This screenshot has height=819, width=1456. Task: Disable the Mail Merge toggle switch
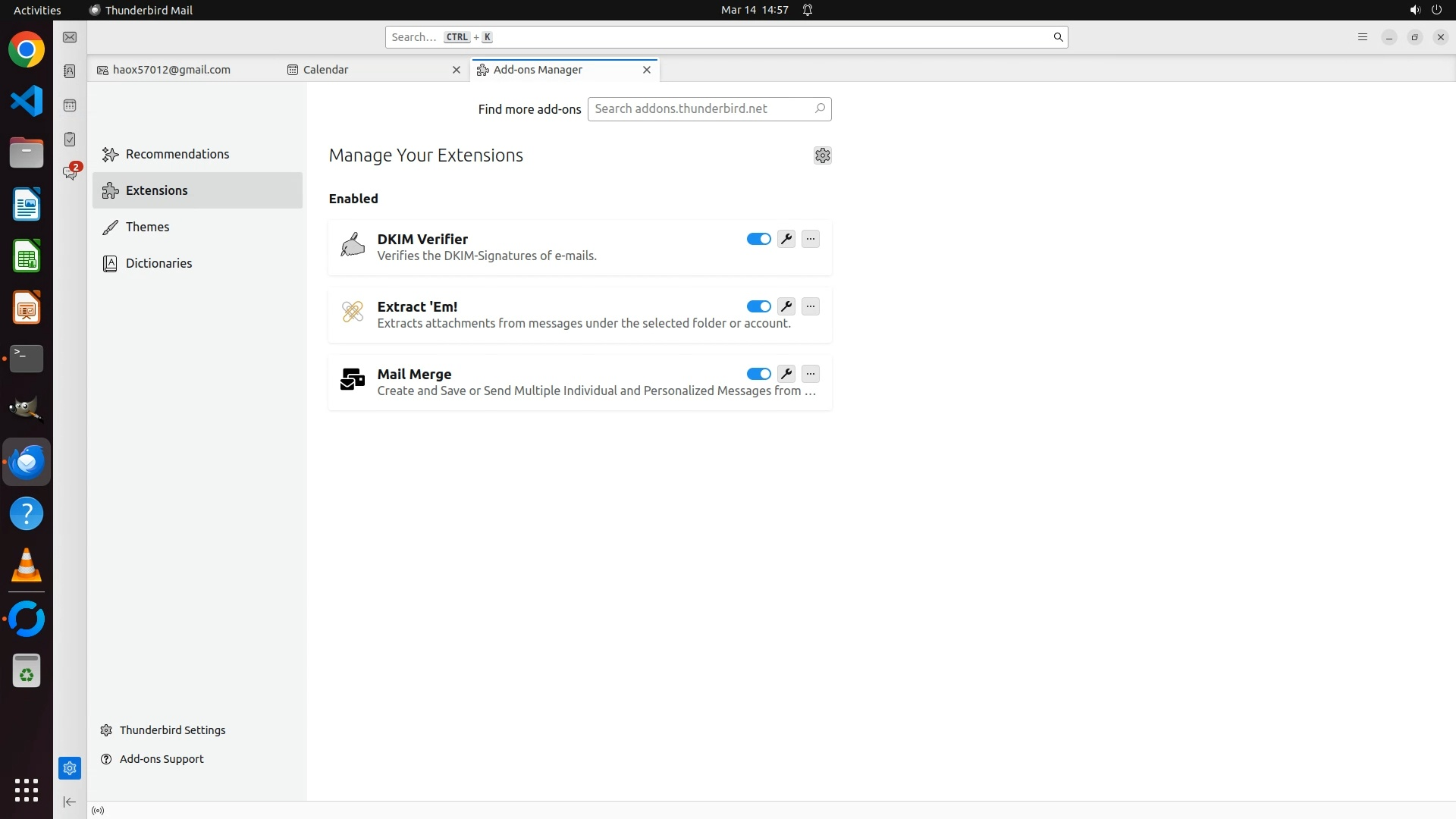pos(758,374)
